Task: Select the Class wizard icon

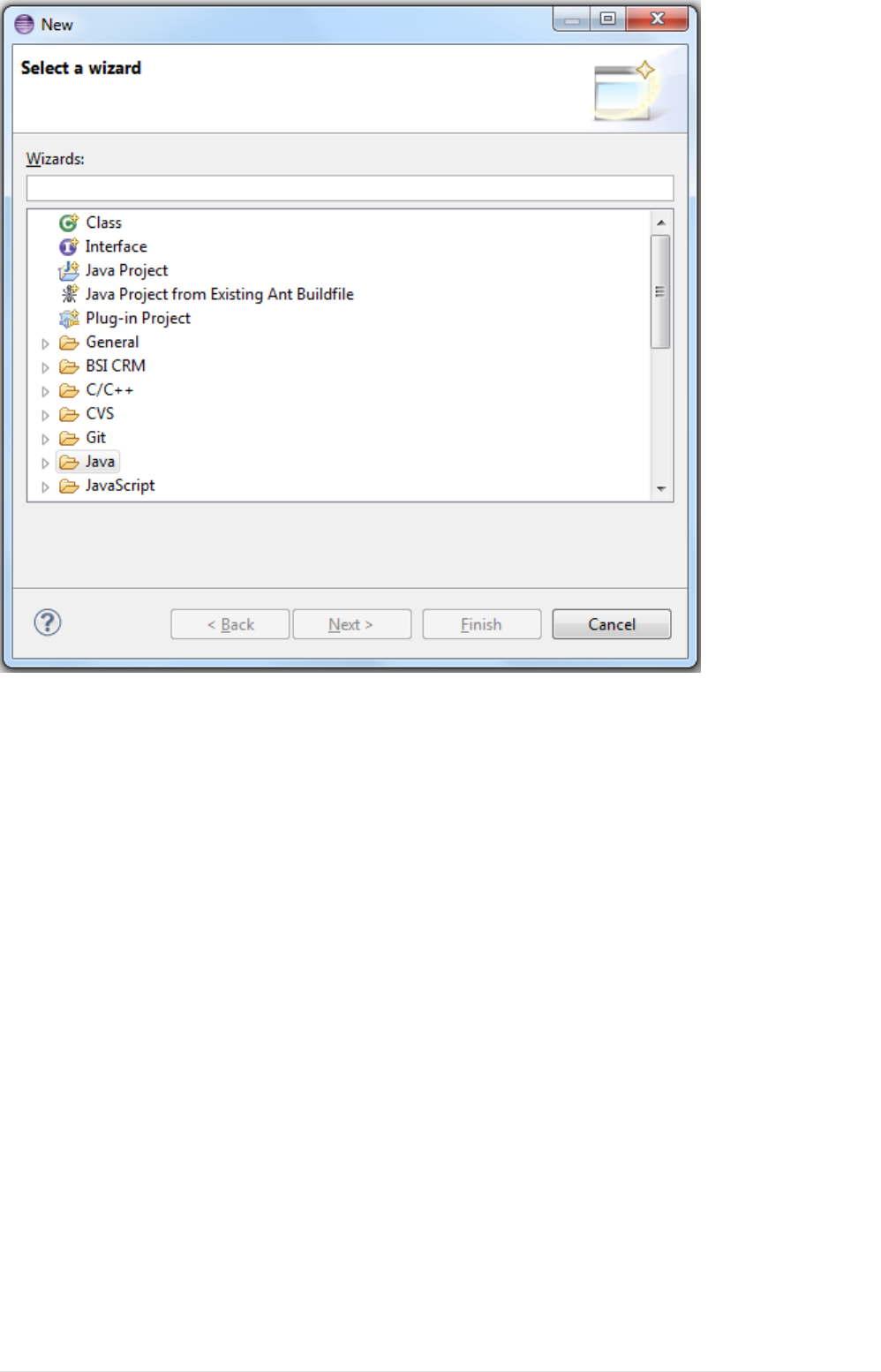Action: (x=69, y=222)
